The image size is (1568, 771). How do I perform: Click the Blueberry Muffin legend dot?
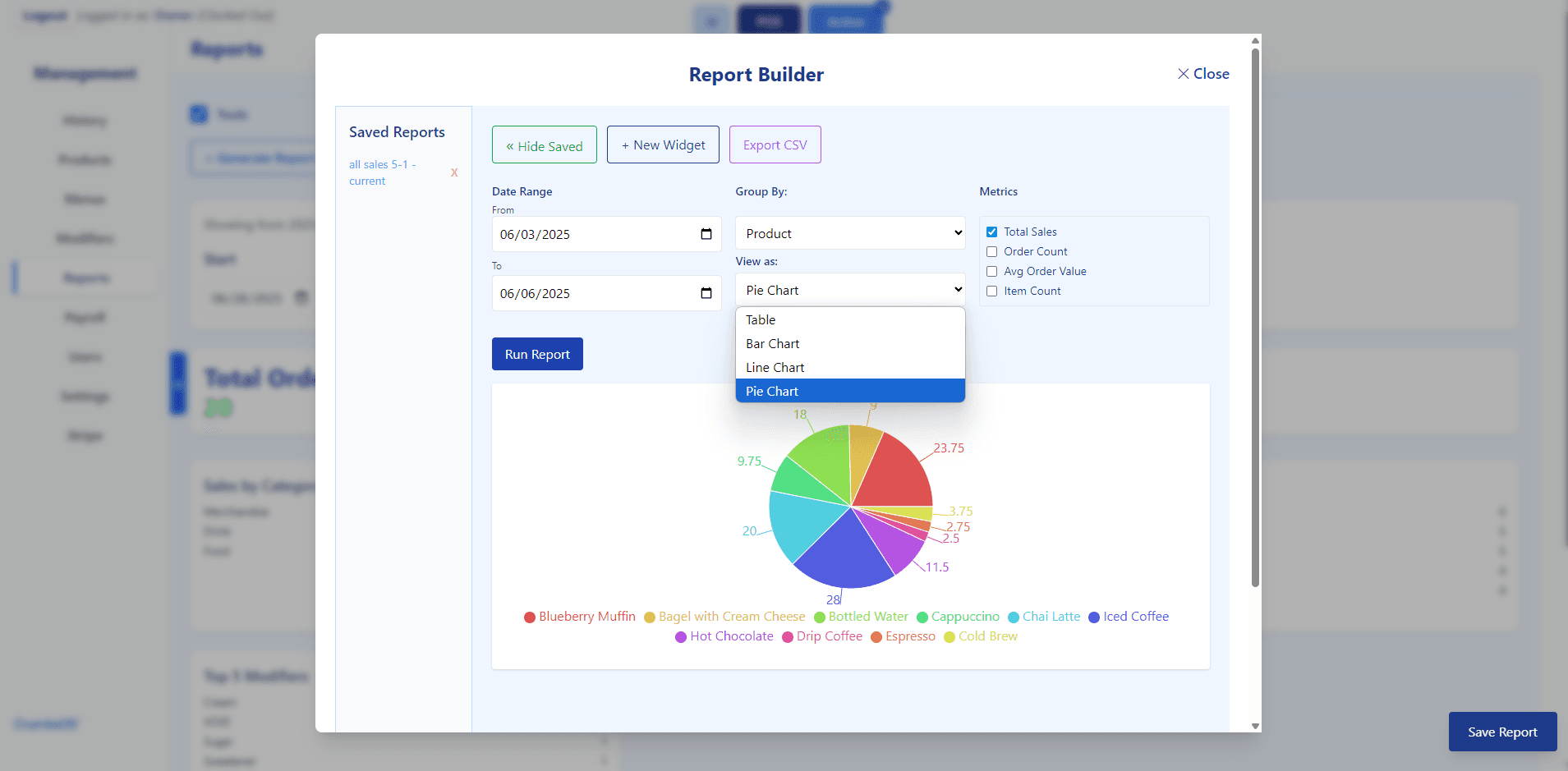(530, 617)
